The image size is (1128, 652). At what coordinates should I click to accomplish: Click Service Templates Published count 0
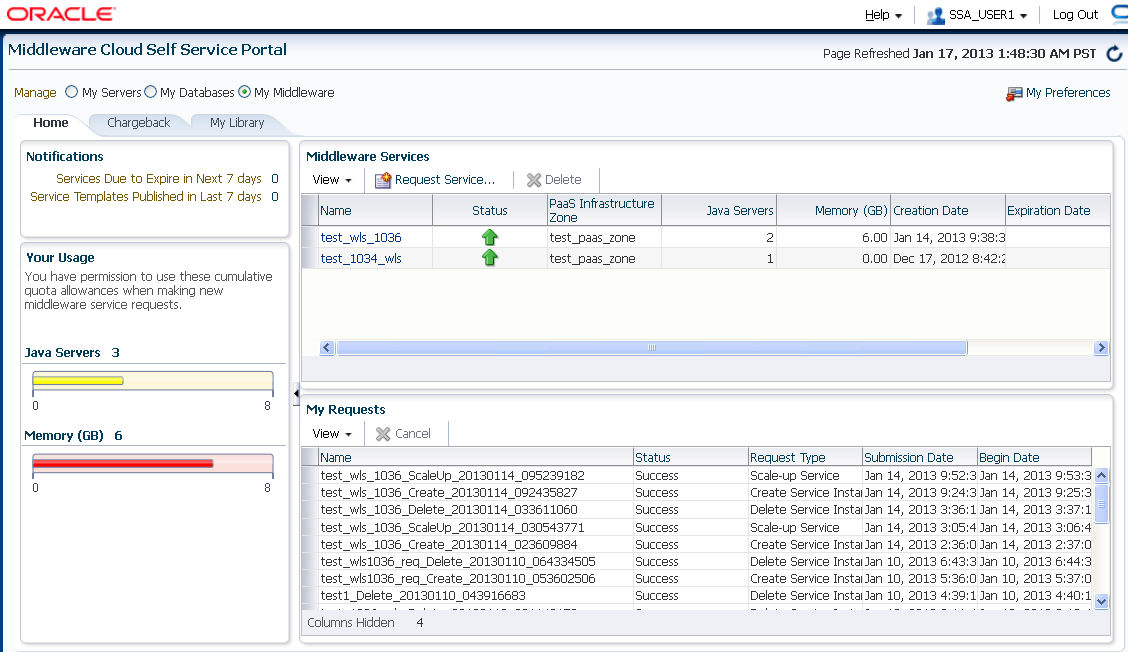(275, 196)
